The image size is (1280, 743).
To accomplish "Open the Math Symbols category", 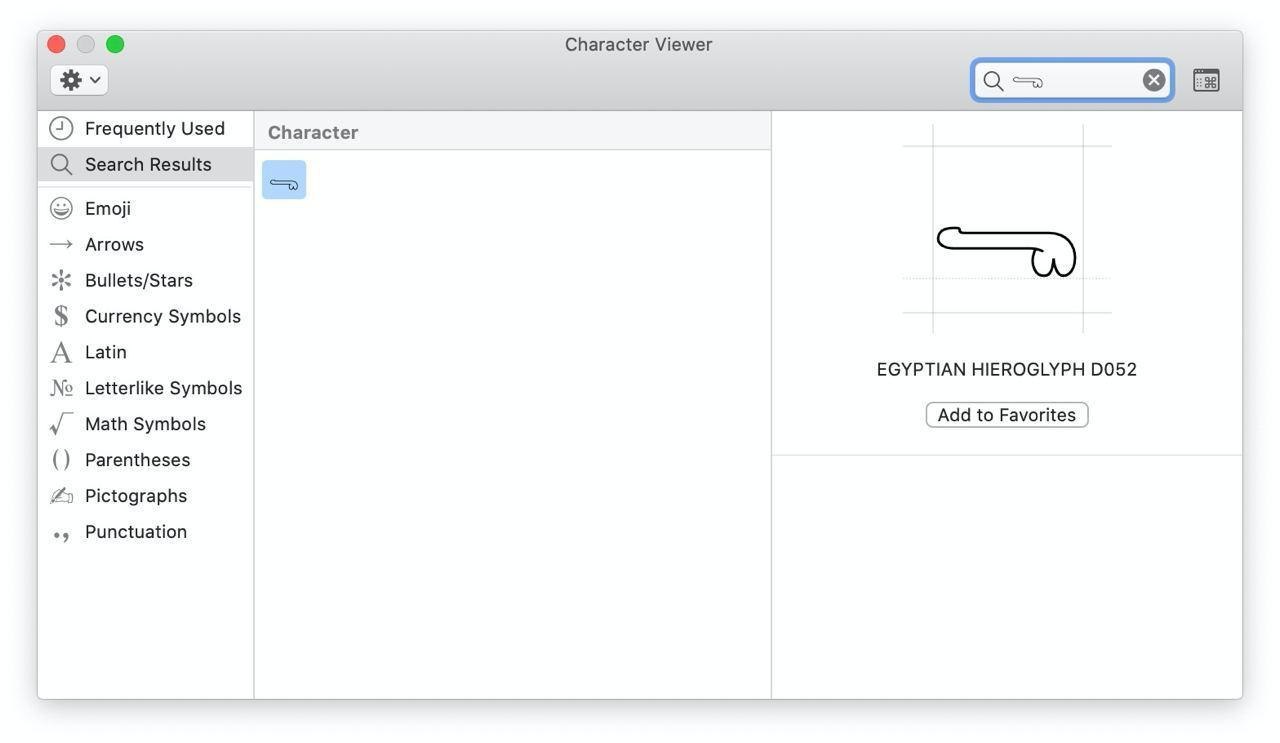I will 145,425.
